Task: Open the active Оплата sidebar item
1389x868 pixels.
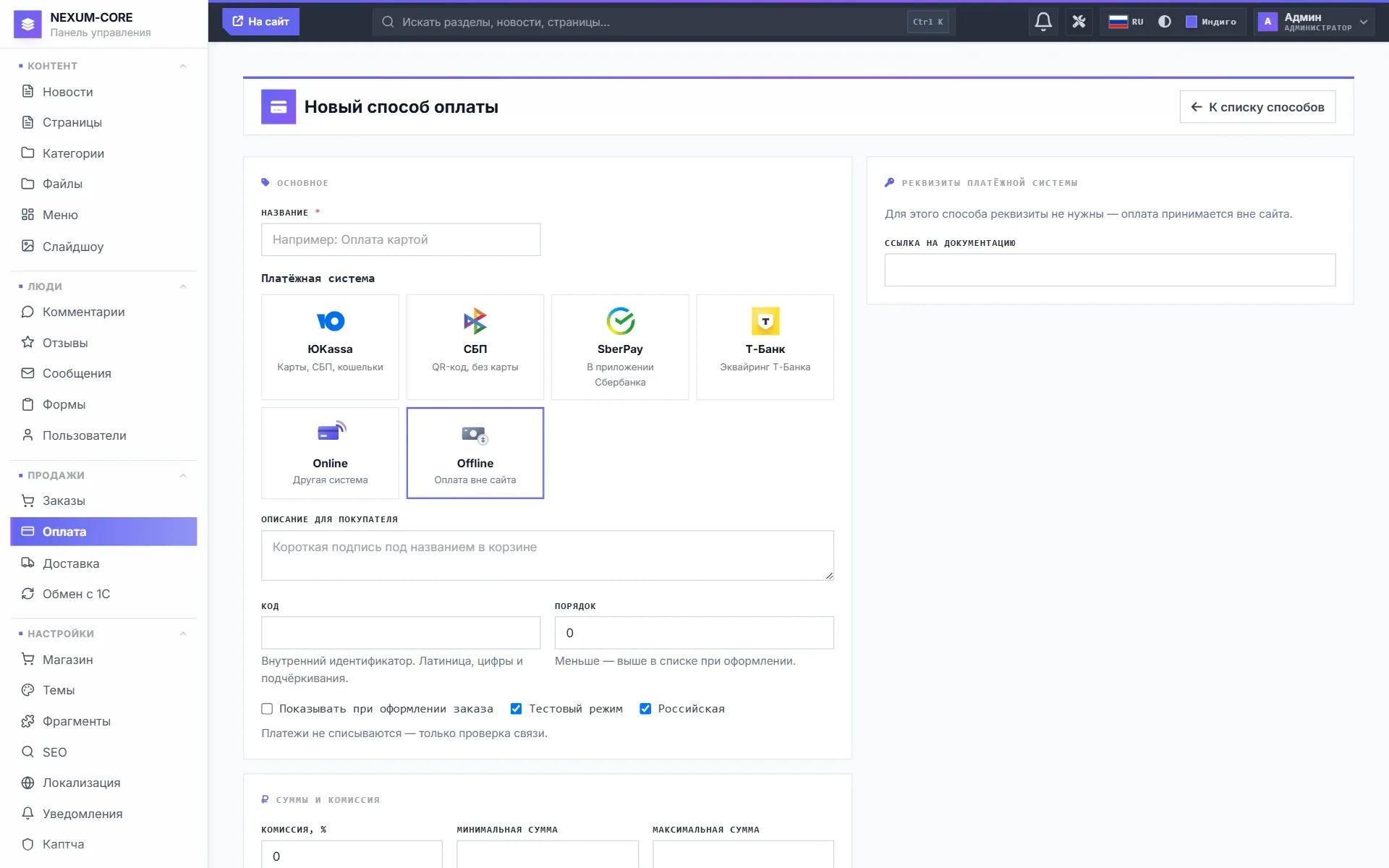Action: 103,532
